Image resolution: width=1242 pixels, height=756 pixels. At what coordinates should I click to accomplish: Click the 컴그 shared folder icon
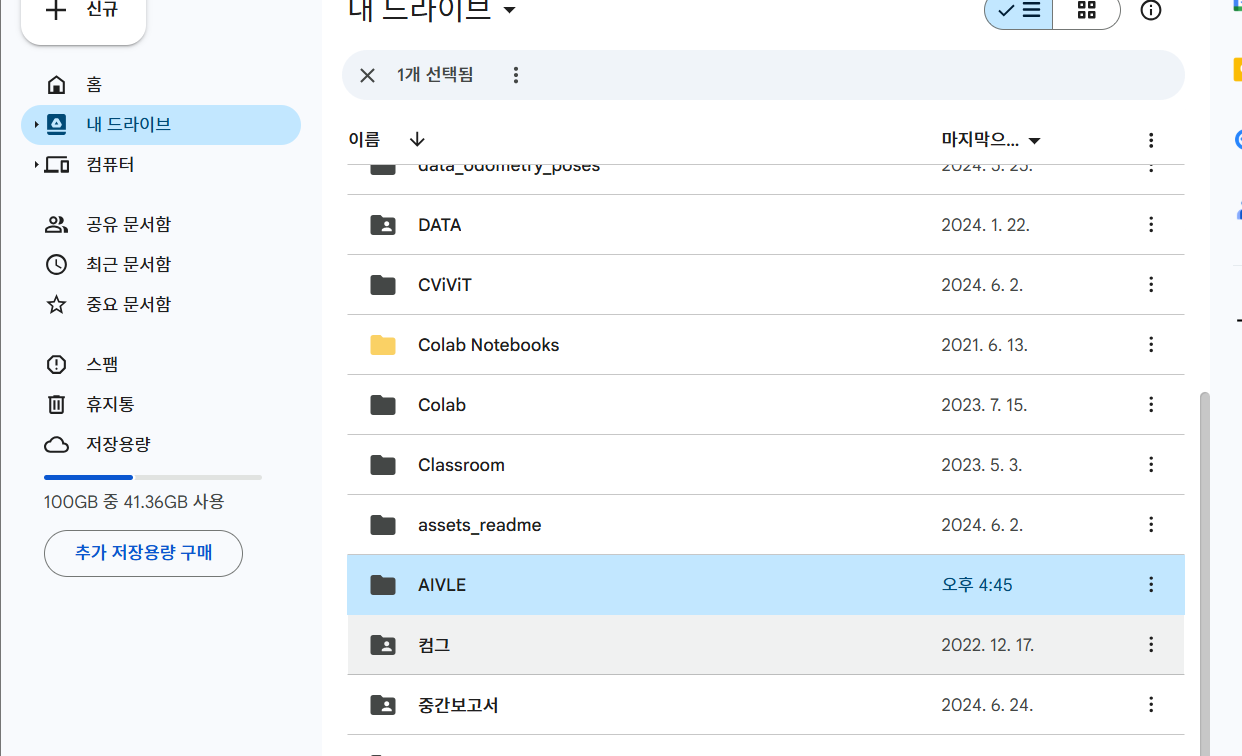coord(383,645)
